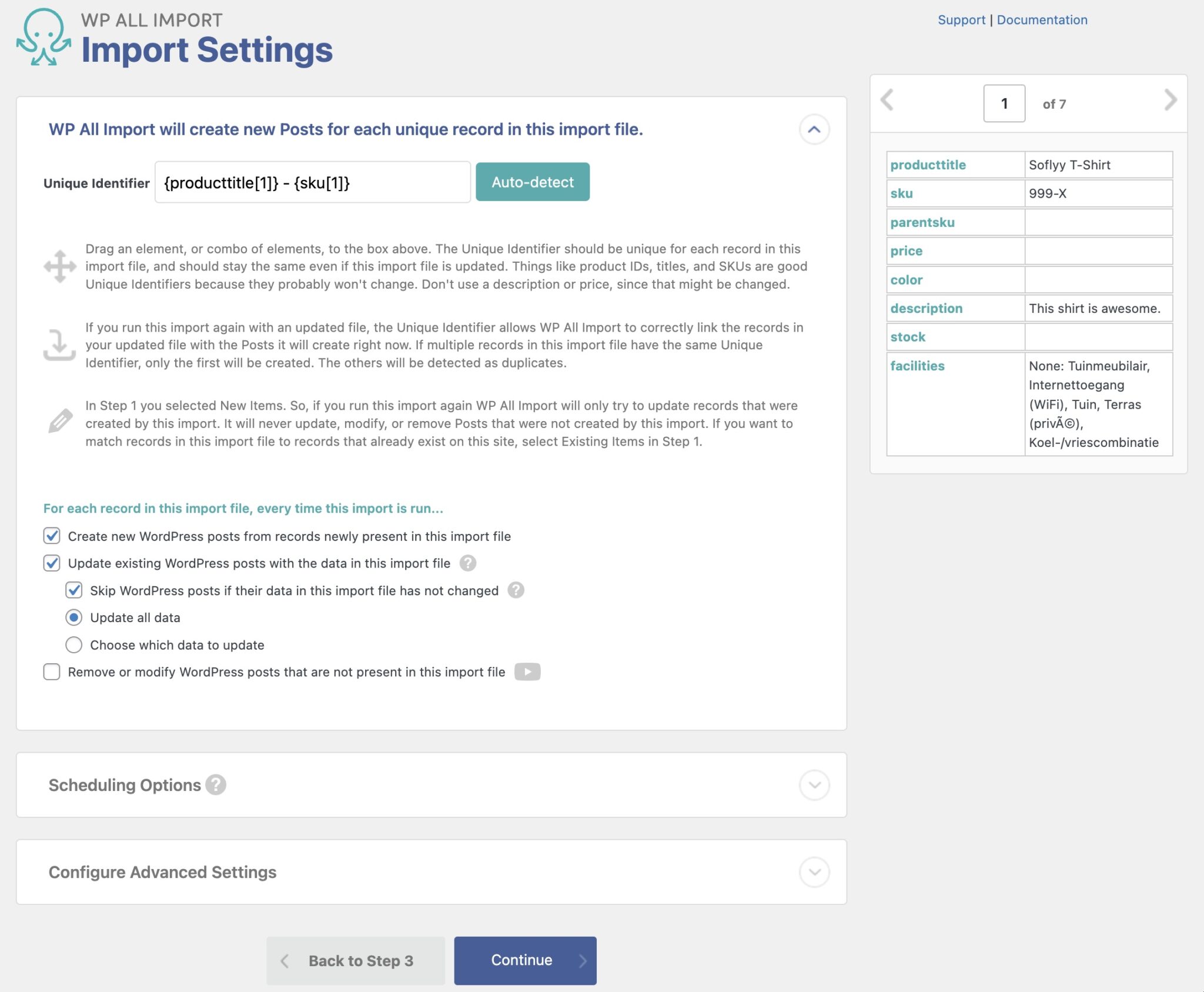Open help tooltip for skipping unchanged posts
The width and height of the screenshot is (1204, 992).
515,590
